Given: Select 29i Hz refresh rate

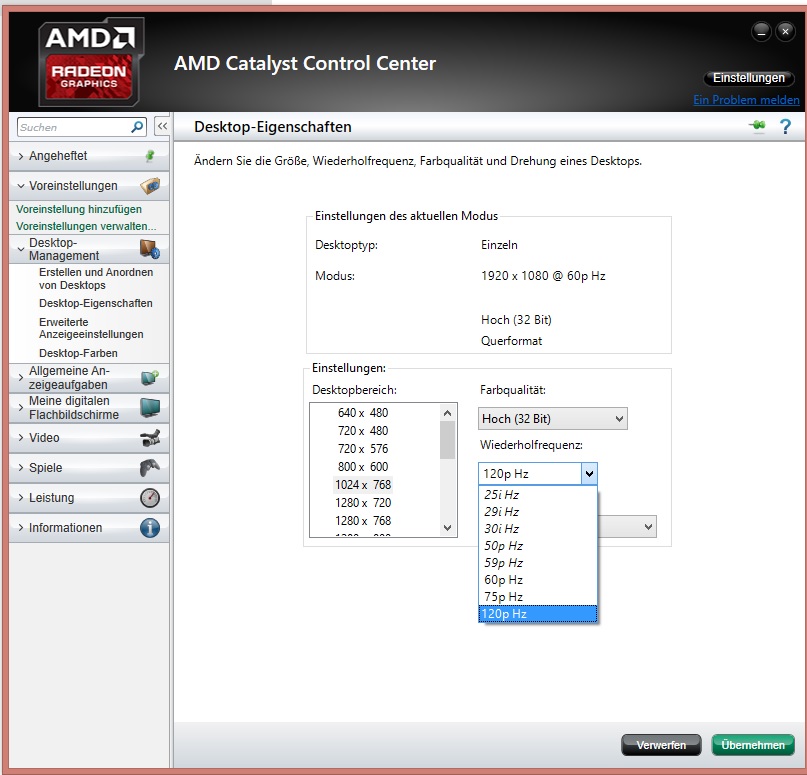Looking at the screenshot, I should (x=537, y=512).
